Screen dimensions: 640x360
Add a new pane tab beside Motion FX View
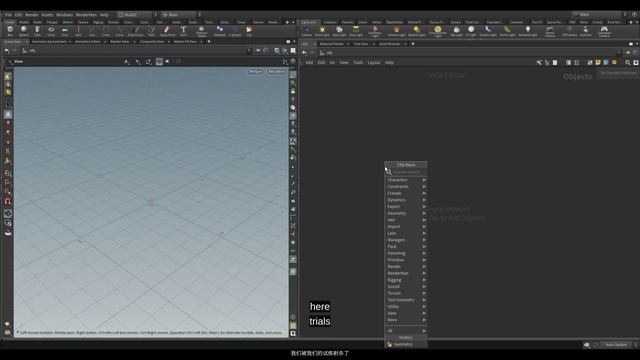click(x=209, y=42)
